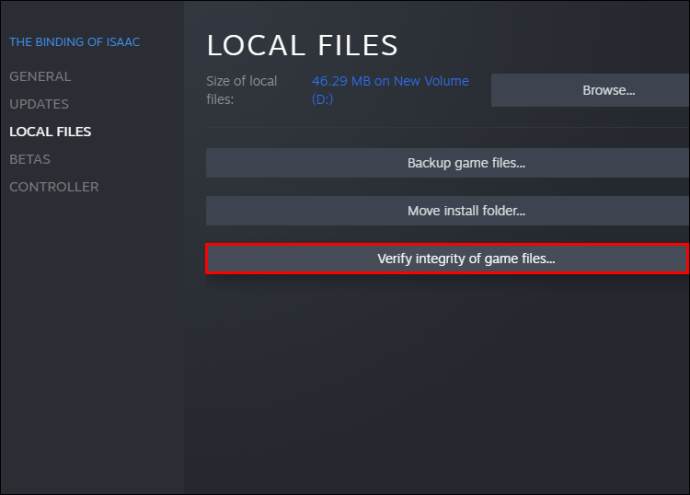Screen dimensions: 690x495
Task: Click empty space above the LOCAL FILES heading
Action: pyautogui.click(x=436, y=15)
